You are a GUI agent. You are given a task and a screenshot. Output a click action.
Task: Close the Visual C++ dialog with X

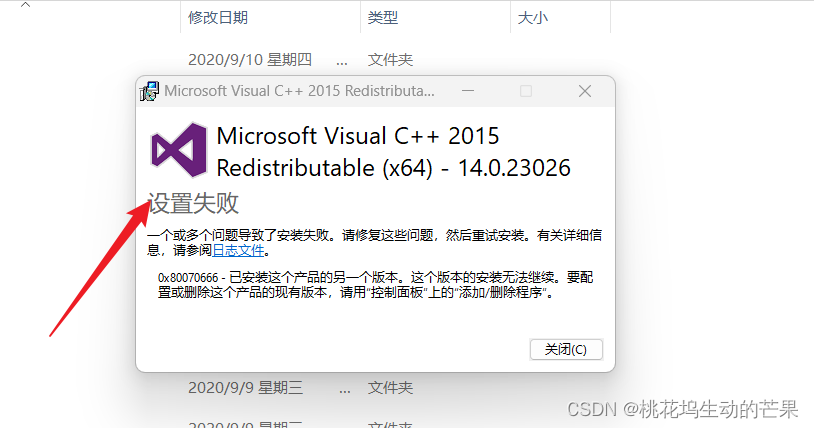[x=585, y=91]
